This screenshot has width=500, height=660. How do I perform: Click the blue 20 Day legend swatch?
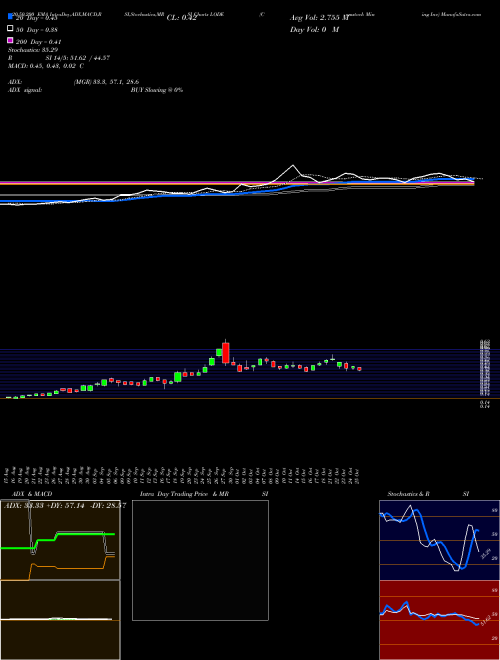coord(10,17)
